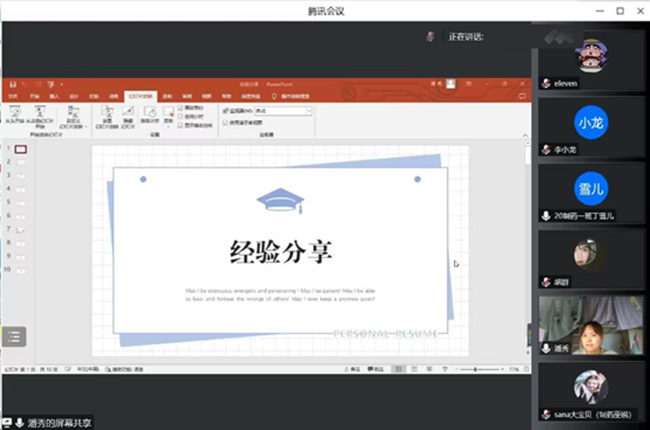
Task: Click the zoom slider in PowerPoint status bar
Action: (480, 369)
